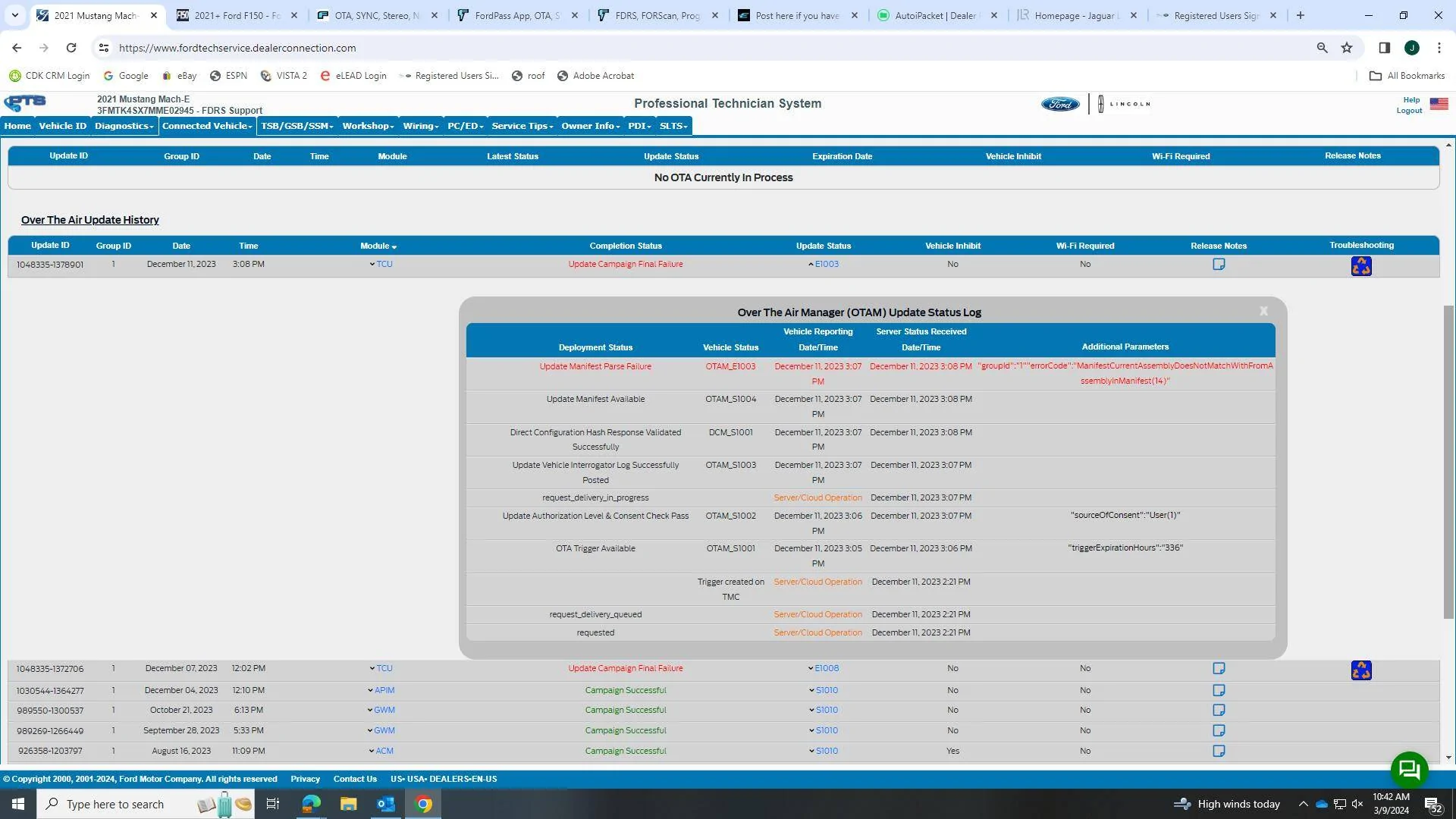Open the Wiring menu
The width and height of the screenshot is (1456, 819).
tap(421, 126)
